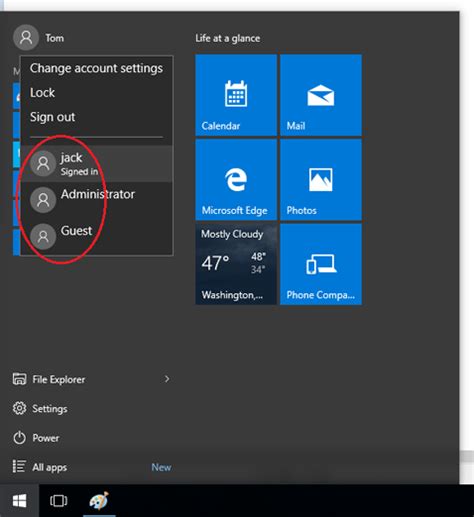
Task: Switch to the jack account
Action: click(96, 163)
